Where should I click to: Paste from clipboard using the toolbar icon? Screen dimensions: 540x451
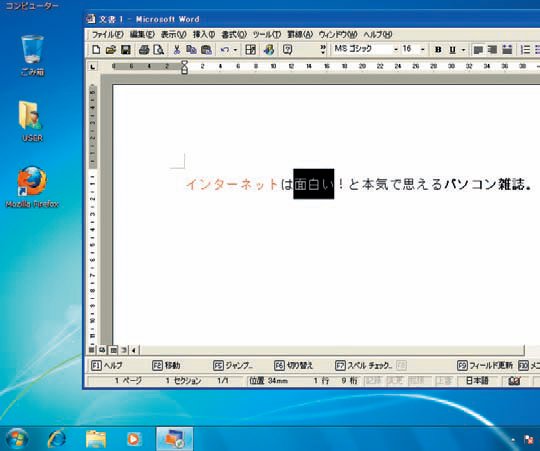[206, 50]
